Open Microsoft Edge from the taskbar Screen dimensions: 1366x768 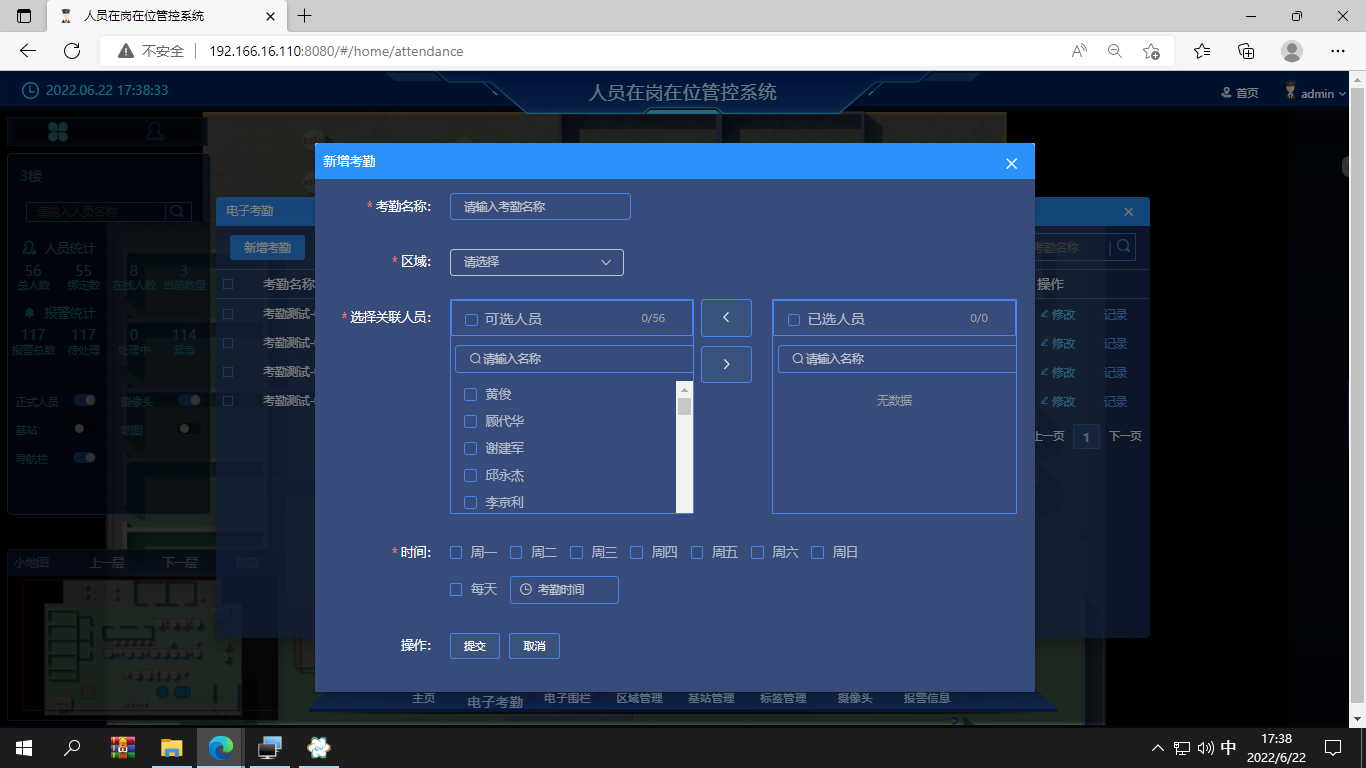pos(221,747)
